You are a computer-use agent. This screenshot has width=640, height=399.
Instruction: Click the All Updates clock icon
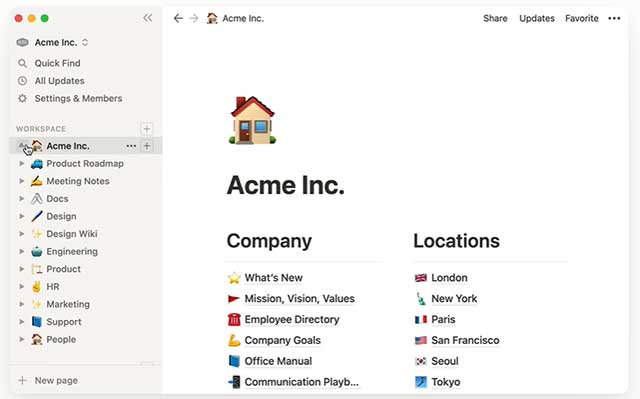(22, 81)
